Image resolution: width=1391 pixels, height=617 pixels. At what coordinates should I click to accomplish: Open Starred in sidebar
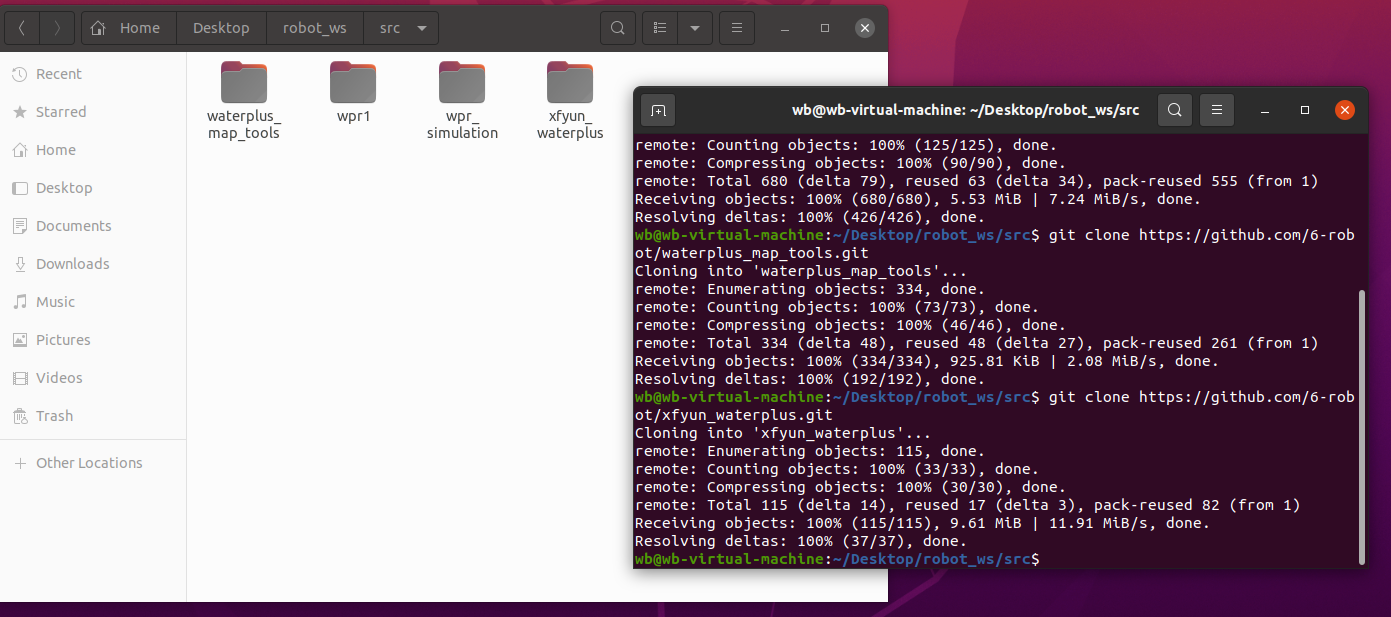[93, 112]
